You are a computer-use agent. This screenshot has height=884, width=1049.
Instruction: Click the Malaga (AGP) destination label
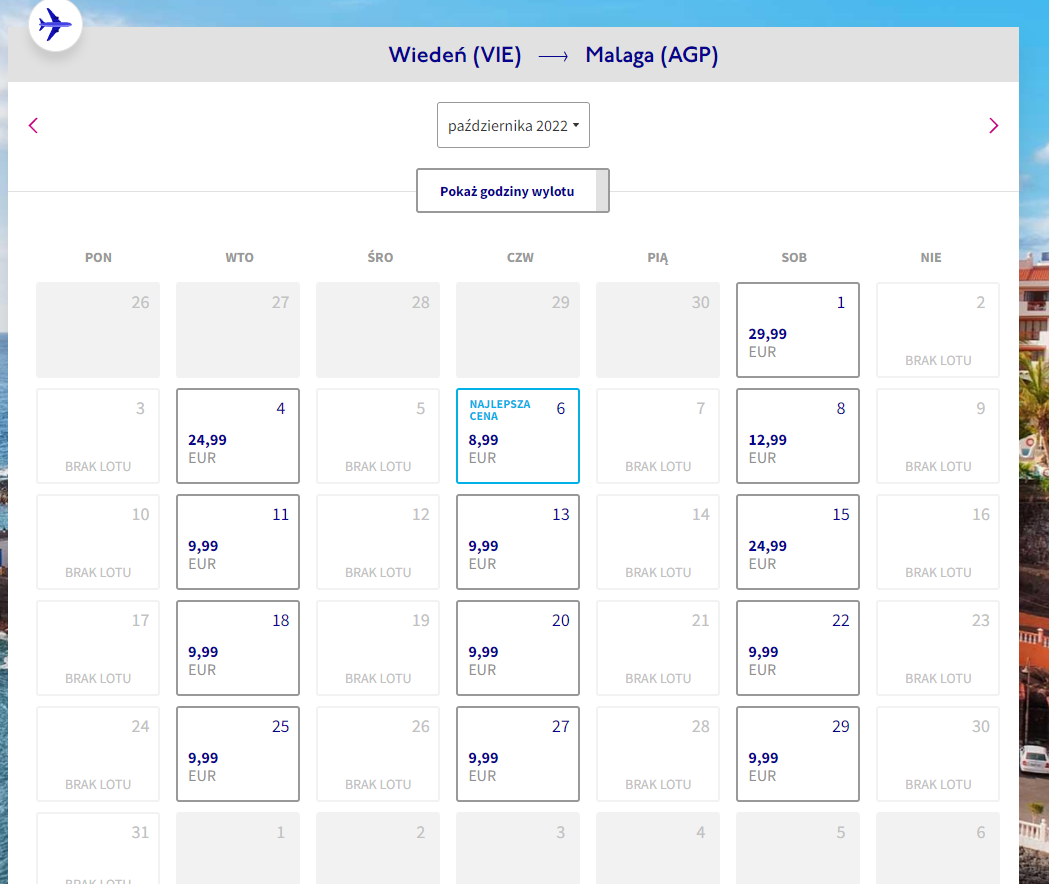pos(652,55)
